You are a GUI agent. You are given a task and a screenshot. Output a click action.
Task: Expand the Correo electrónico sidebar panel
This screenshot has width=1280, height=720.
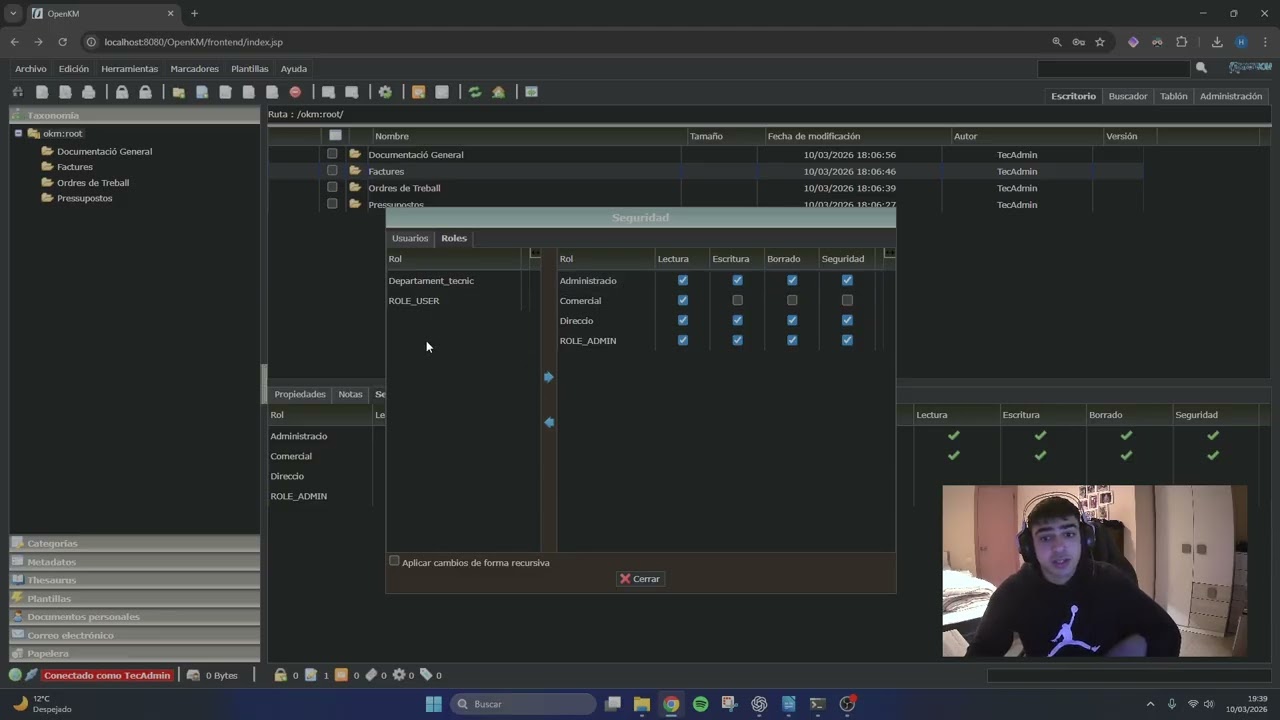(x=135, y=635)
